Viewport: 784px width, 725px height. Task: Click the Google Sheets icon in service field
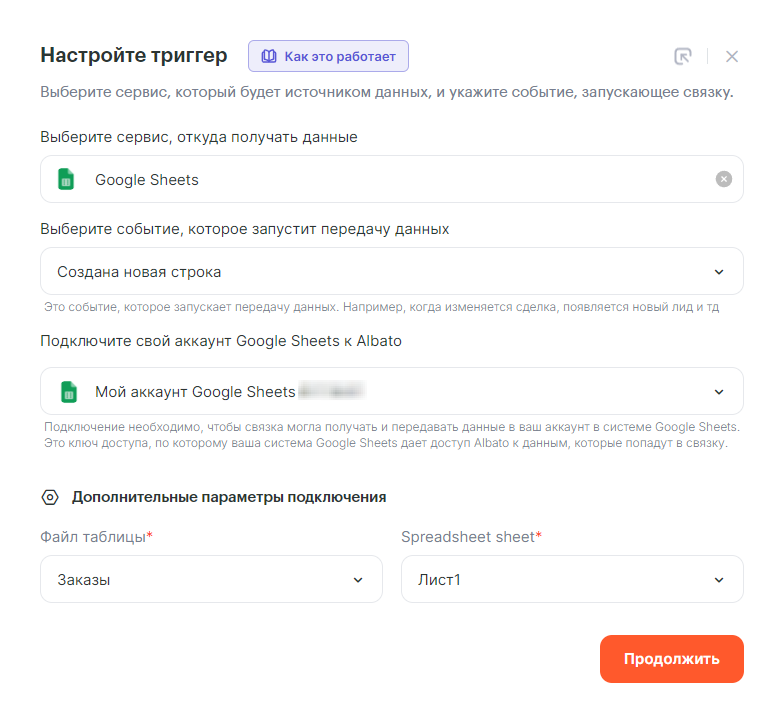66,180
